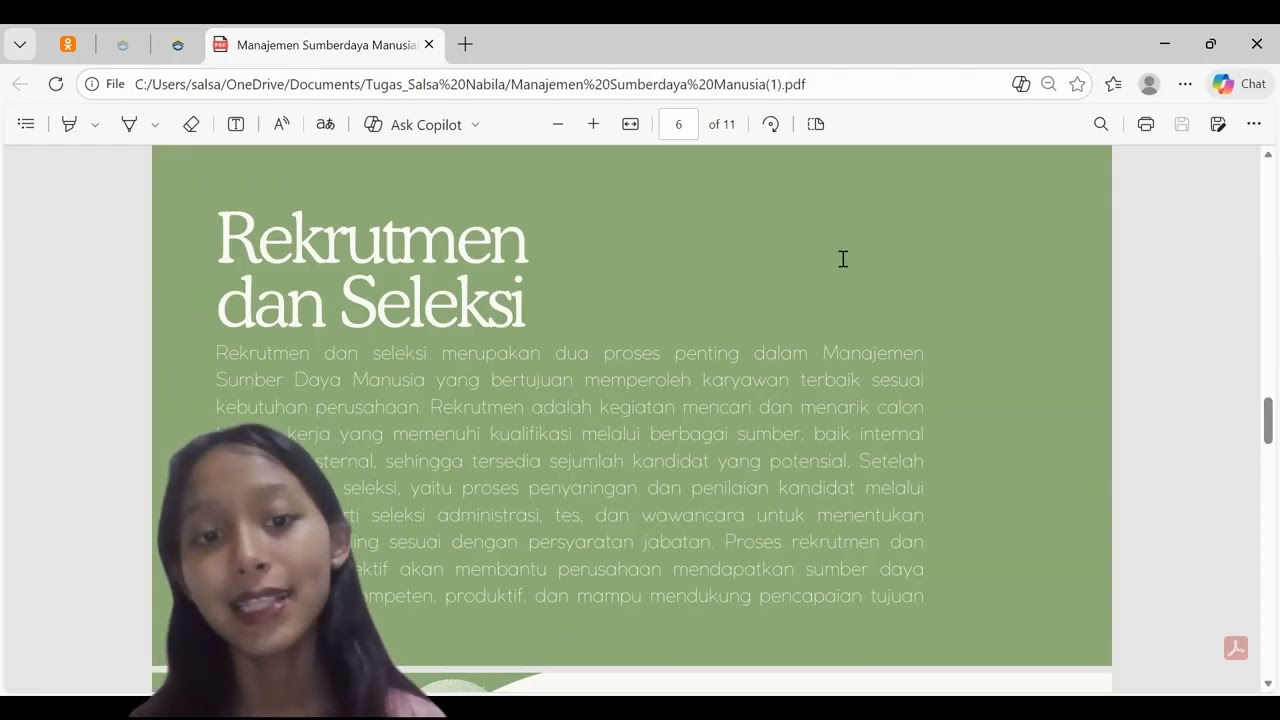Expand the Draw pen options dropdown
Image resolution: width=1280 pixels, height=720 pixels.
155,125
